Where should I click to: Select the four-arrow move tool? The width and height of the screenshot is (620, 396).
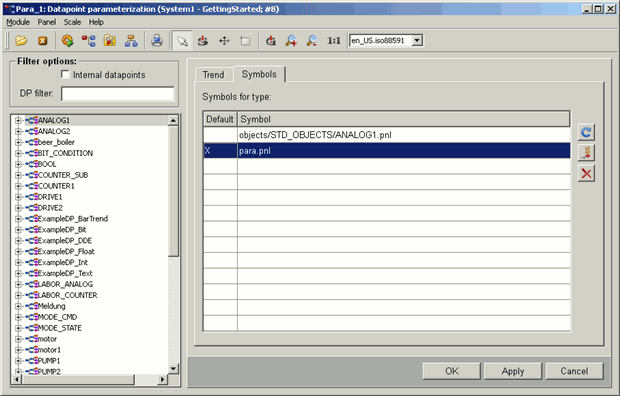224,40
